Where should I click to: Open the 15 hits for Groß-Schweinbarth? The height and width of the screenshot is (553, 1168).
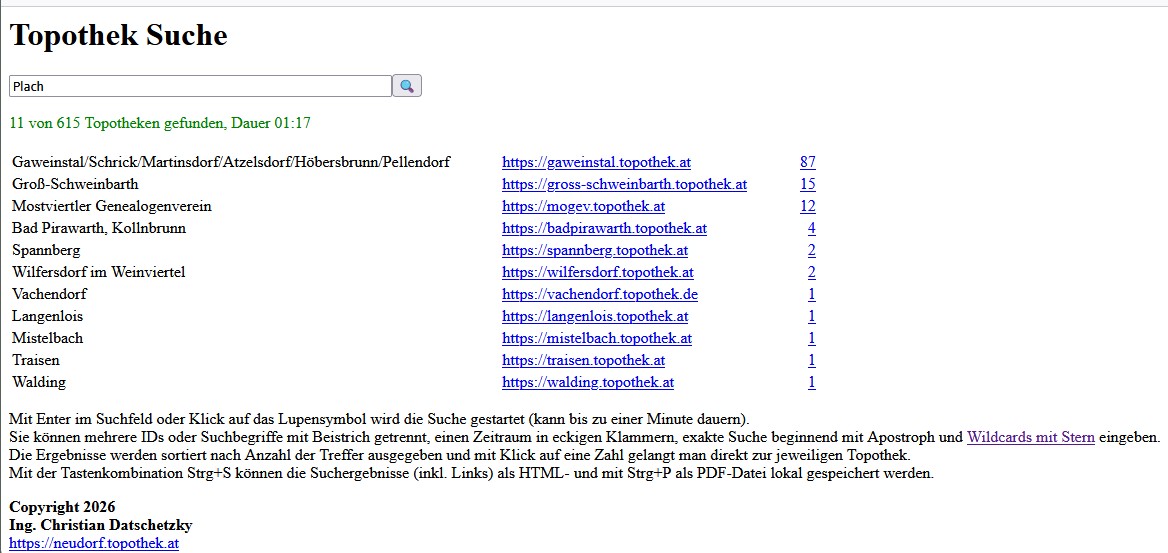tap(808, 184)
